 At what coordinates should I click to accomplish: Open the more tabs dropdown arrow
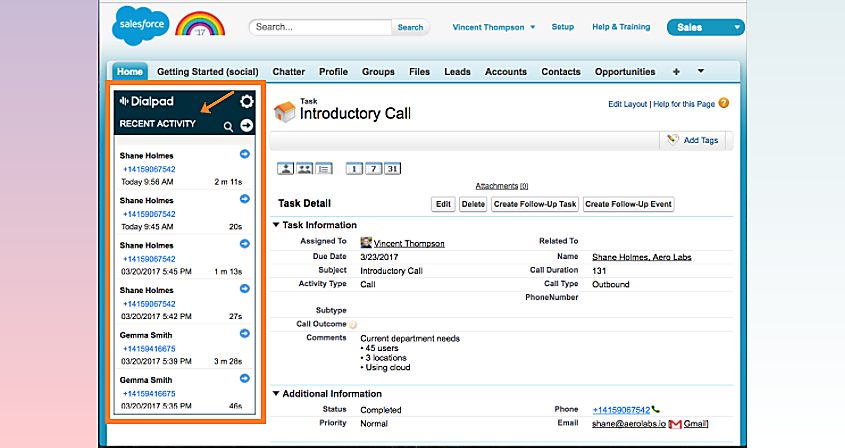[x=701, y=71]
